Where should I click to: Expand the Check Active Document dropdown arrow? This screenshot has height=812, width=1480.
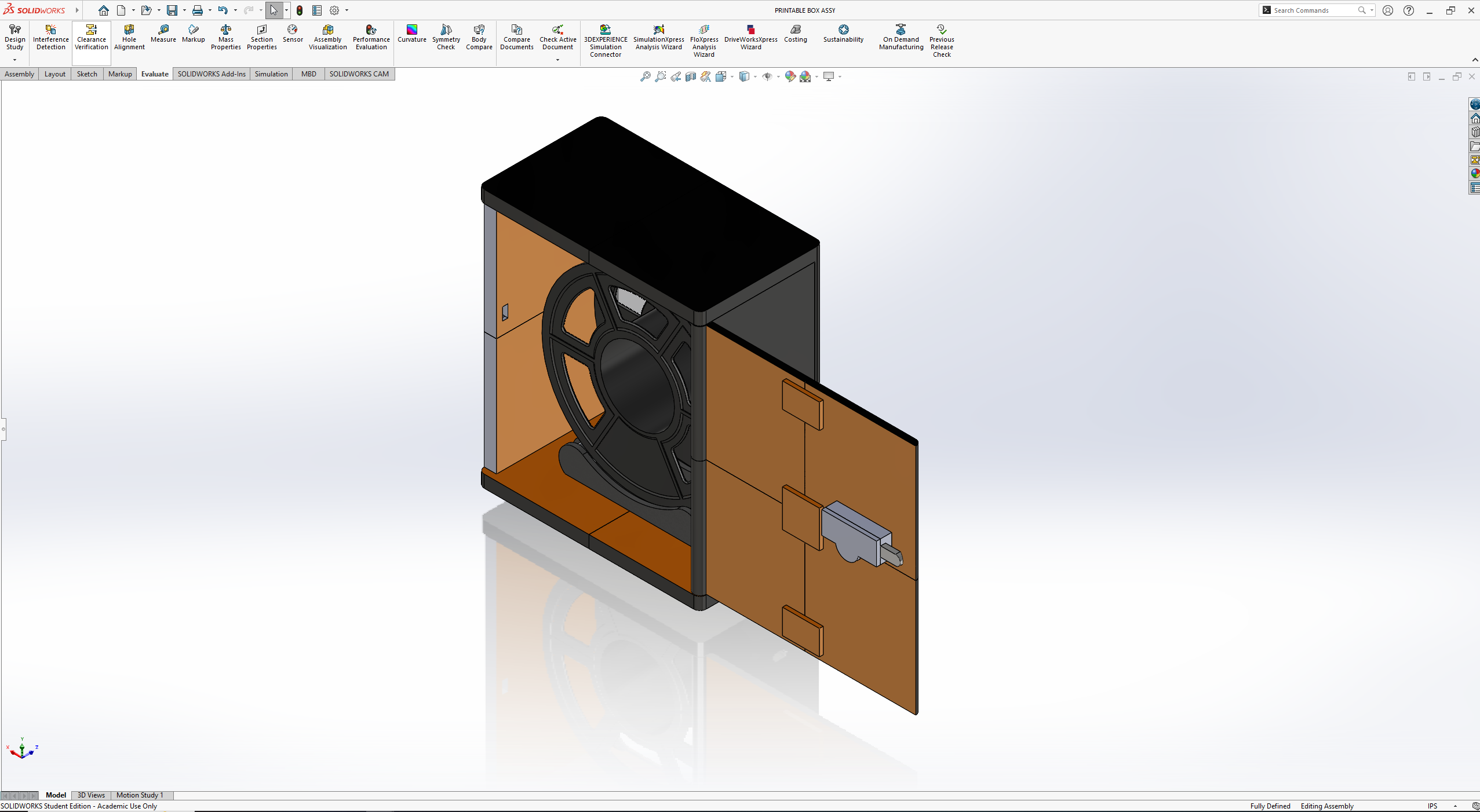[557, 60]
